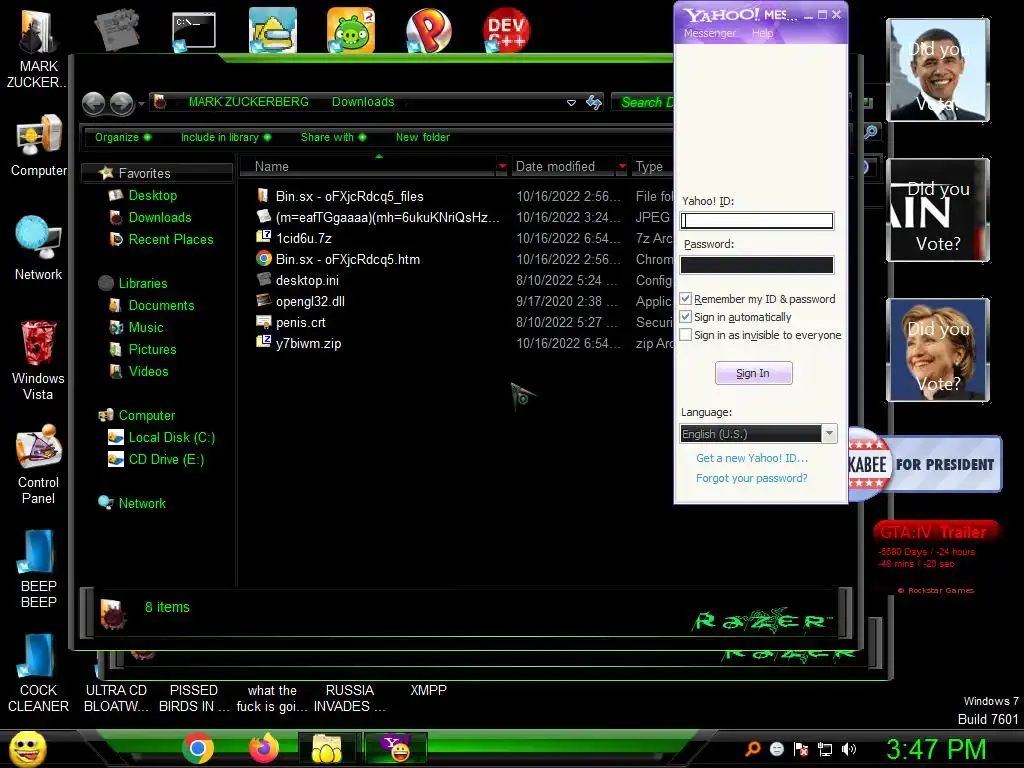Open the Language English (U.S.) dropdown
The width and height of the screenshot is (1024, 768).
(x=758, y=434)
